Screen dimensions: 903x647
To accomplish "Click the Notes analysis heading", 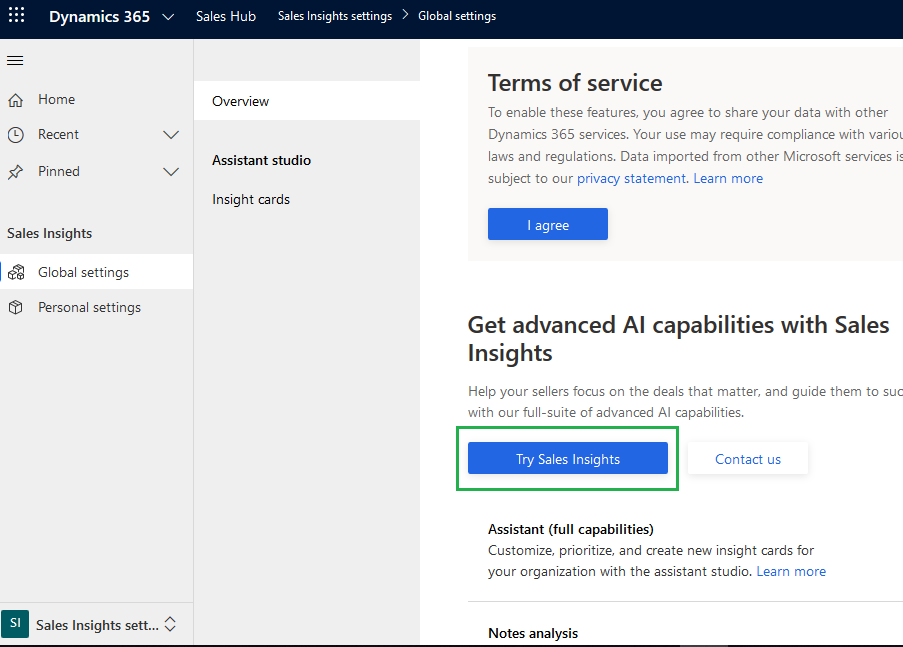I will (x=533, y=633).
